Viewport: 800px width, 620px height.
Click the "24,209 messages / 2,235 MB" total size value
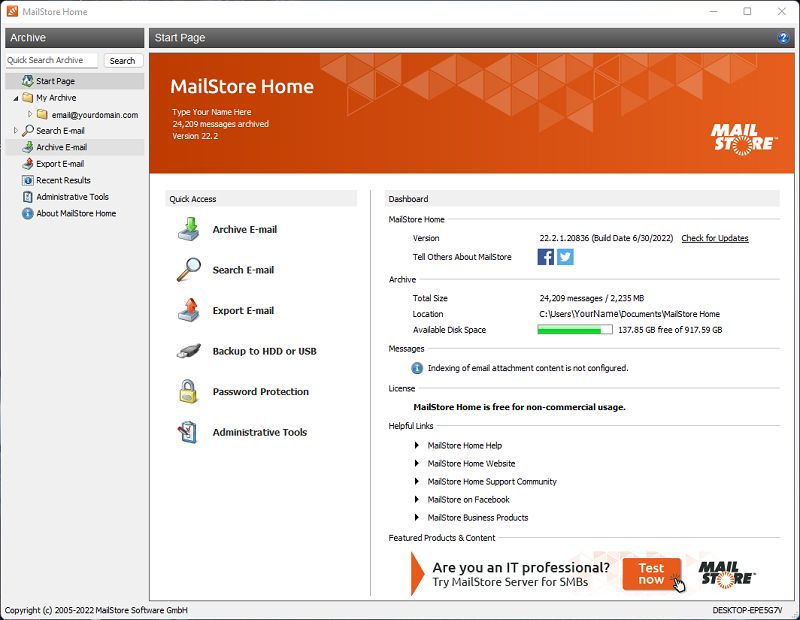tap(592, 298)
